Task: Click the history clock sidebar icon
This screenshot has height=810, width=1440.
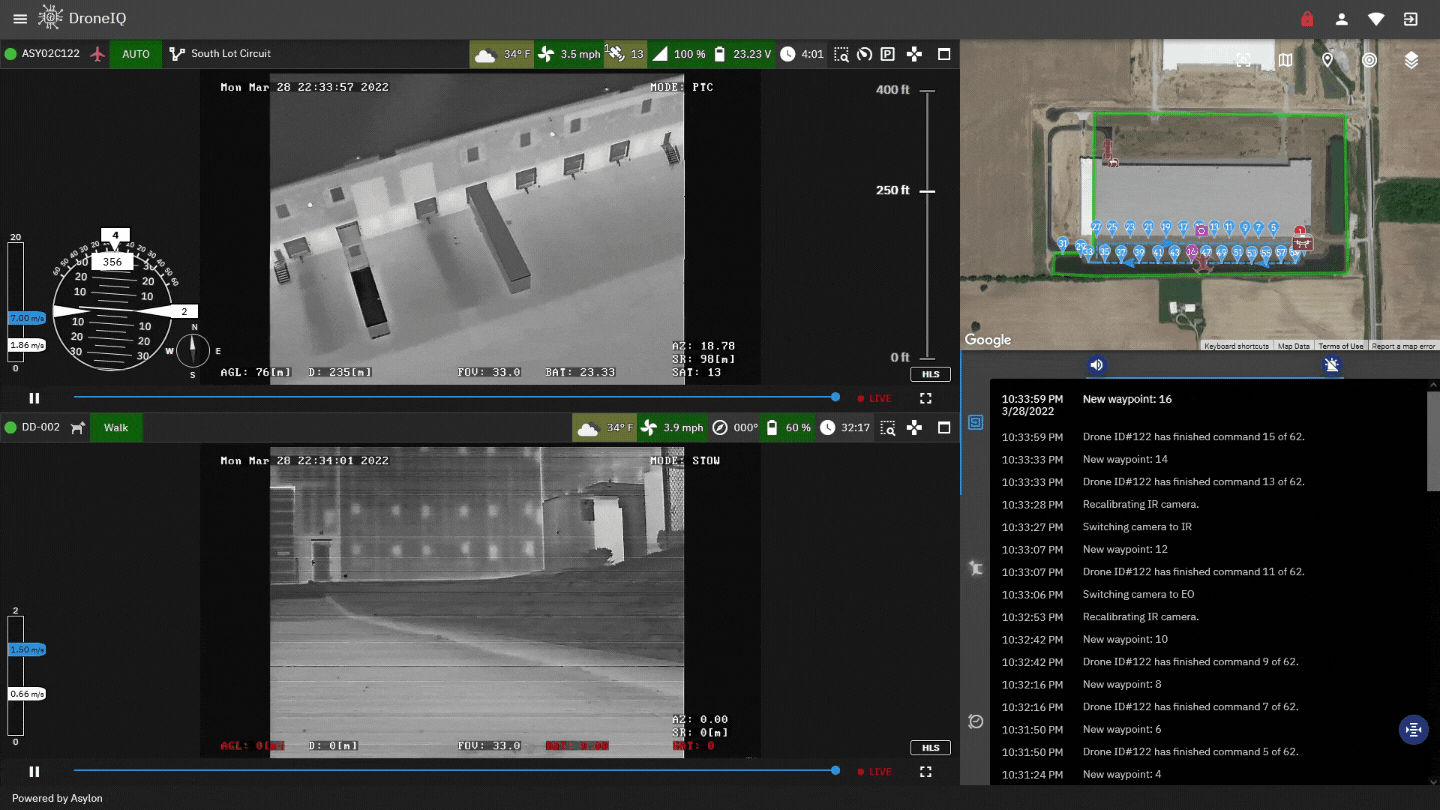Action: pos(976,721)
